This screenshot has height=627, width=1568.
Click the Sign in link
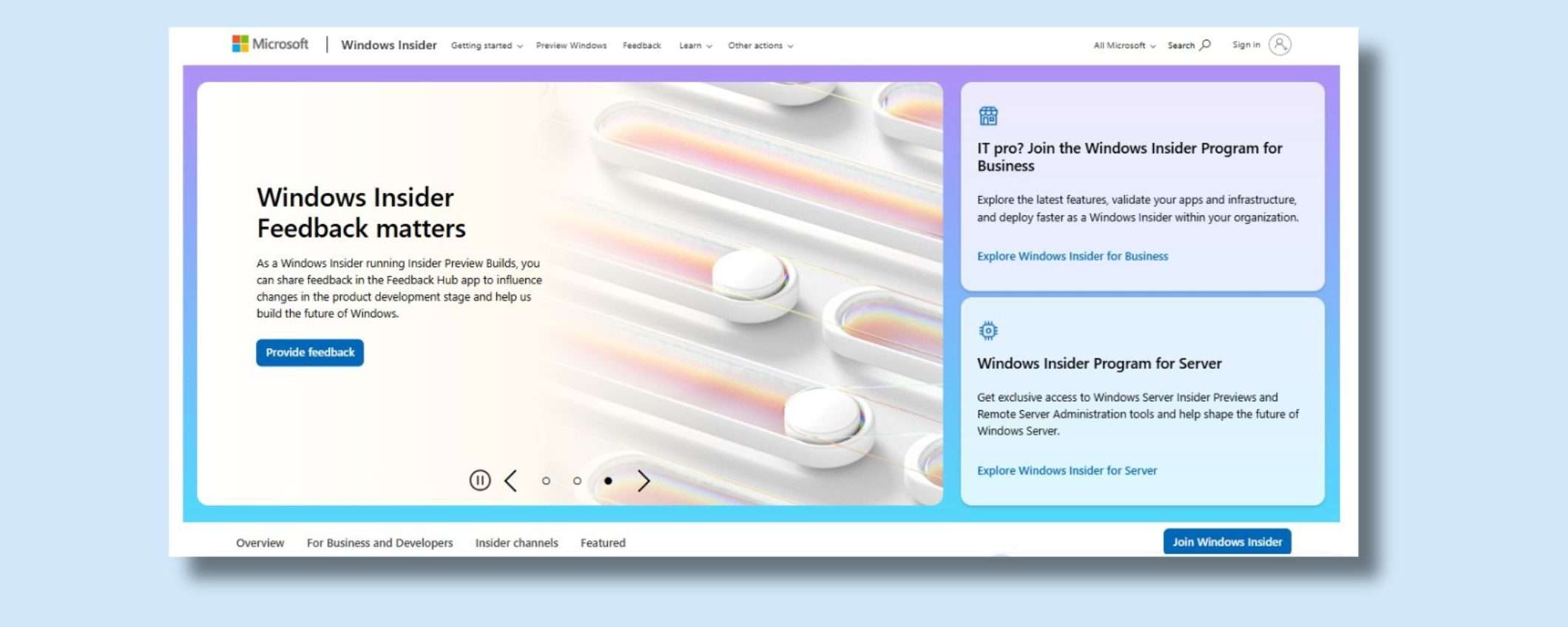click(x=1246, y=45)
